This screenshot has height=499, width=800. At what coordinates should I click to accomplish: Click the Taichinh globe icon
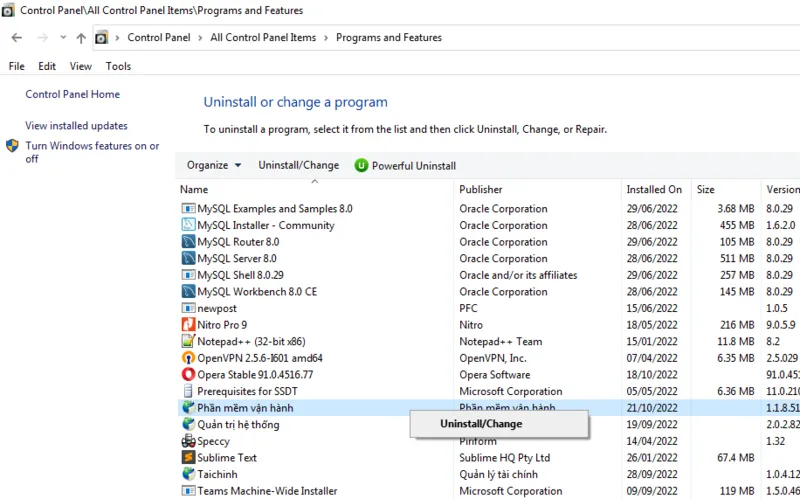point(189,474)
